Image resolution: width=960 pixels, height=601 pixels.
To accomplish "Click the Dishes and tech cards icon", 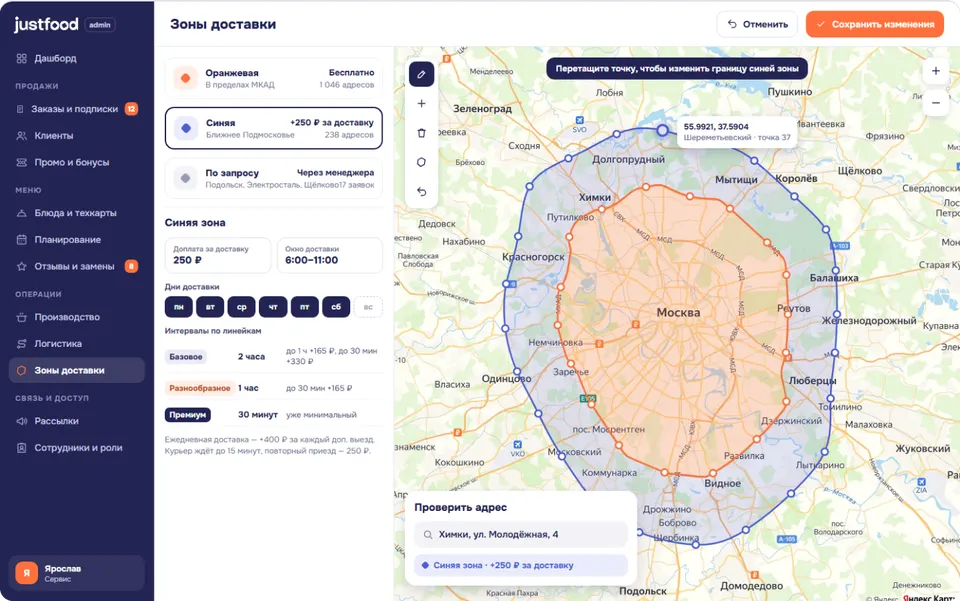I will 21,213.
